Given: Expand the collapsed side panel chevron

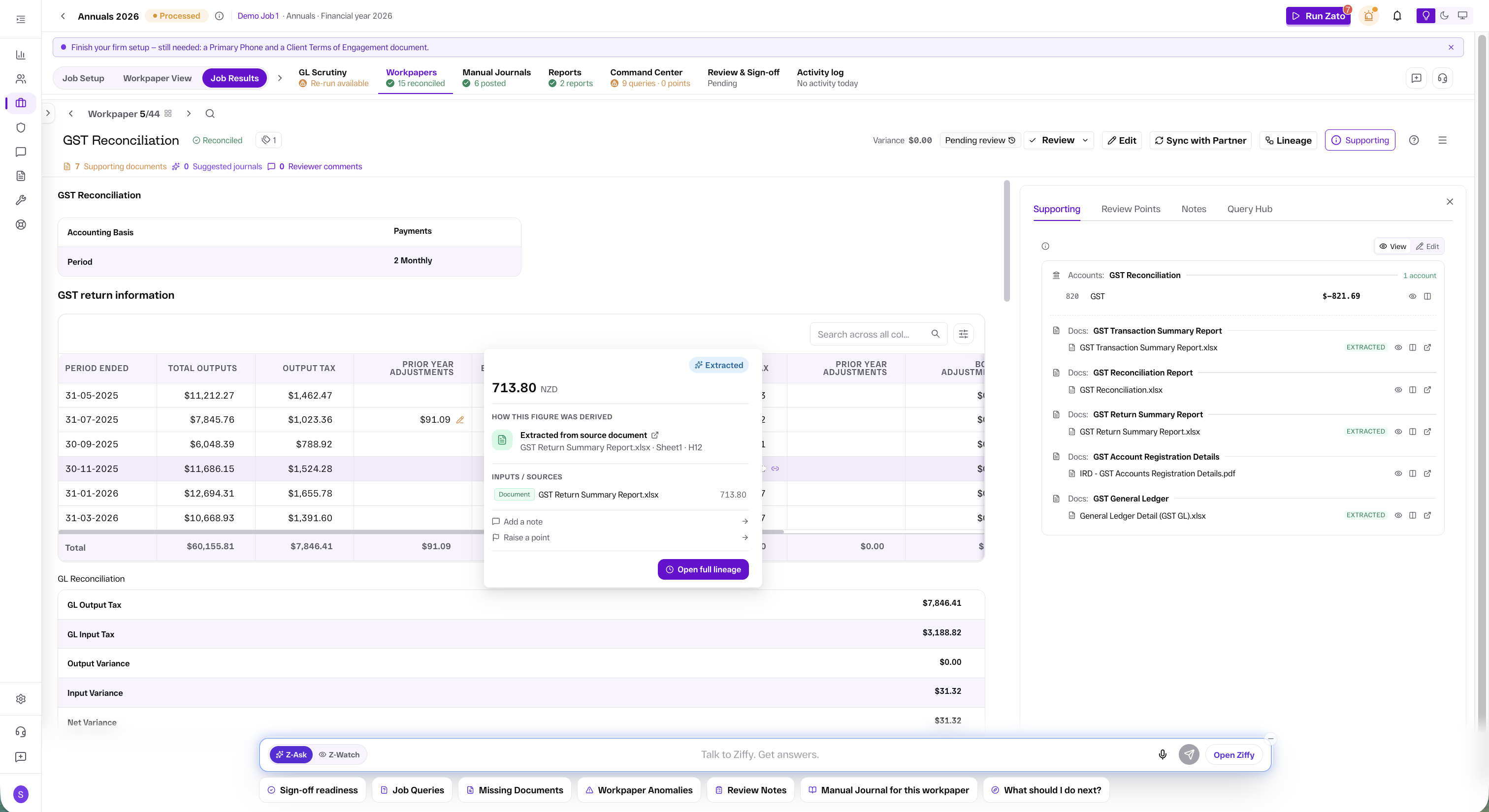Looking at the screenshot, I should tap(48, 113).
